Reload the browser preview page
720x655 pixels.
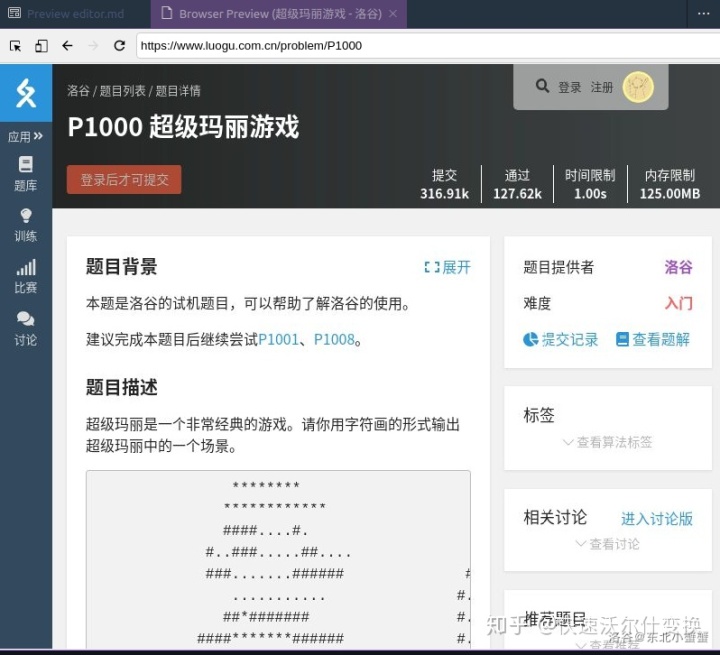pos(119,46)
